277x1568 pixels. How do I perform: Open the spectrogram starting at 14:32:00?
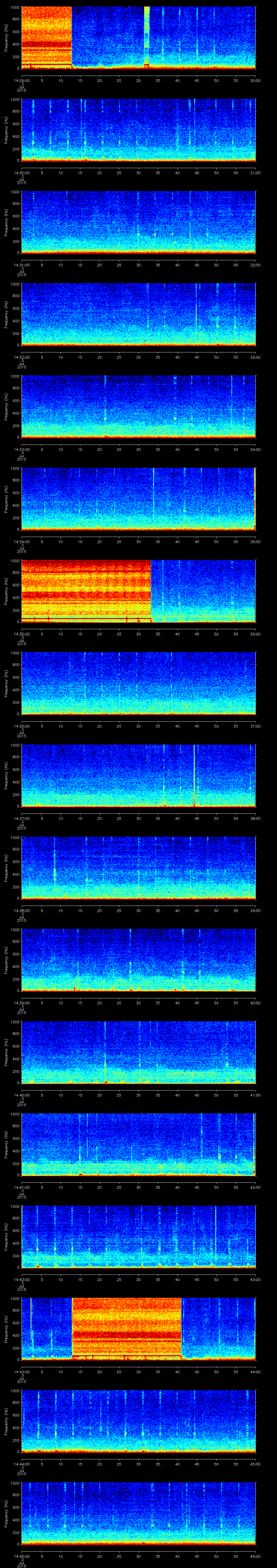[x=138, y=315]
